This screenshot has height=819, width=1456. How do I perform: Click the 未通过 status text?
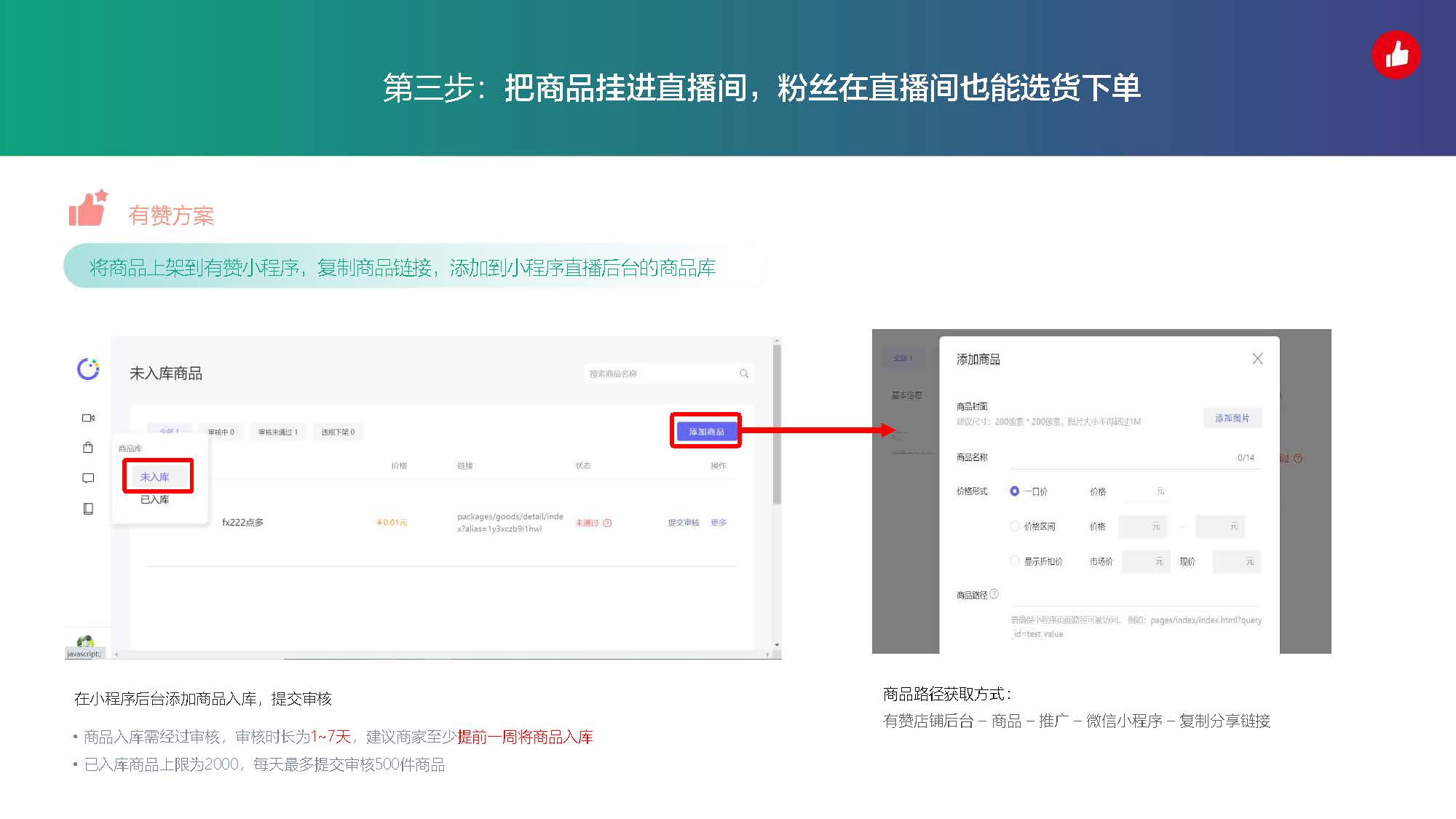[x=587, y=523]
